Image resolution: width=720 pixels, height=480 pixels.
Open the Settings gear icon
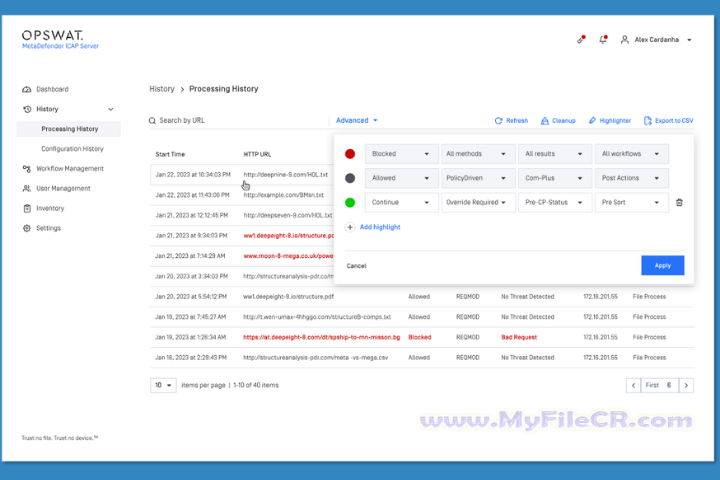(x=27, y=228)
